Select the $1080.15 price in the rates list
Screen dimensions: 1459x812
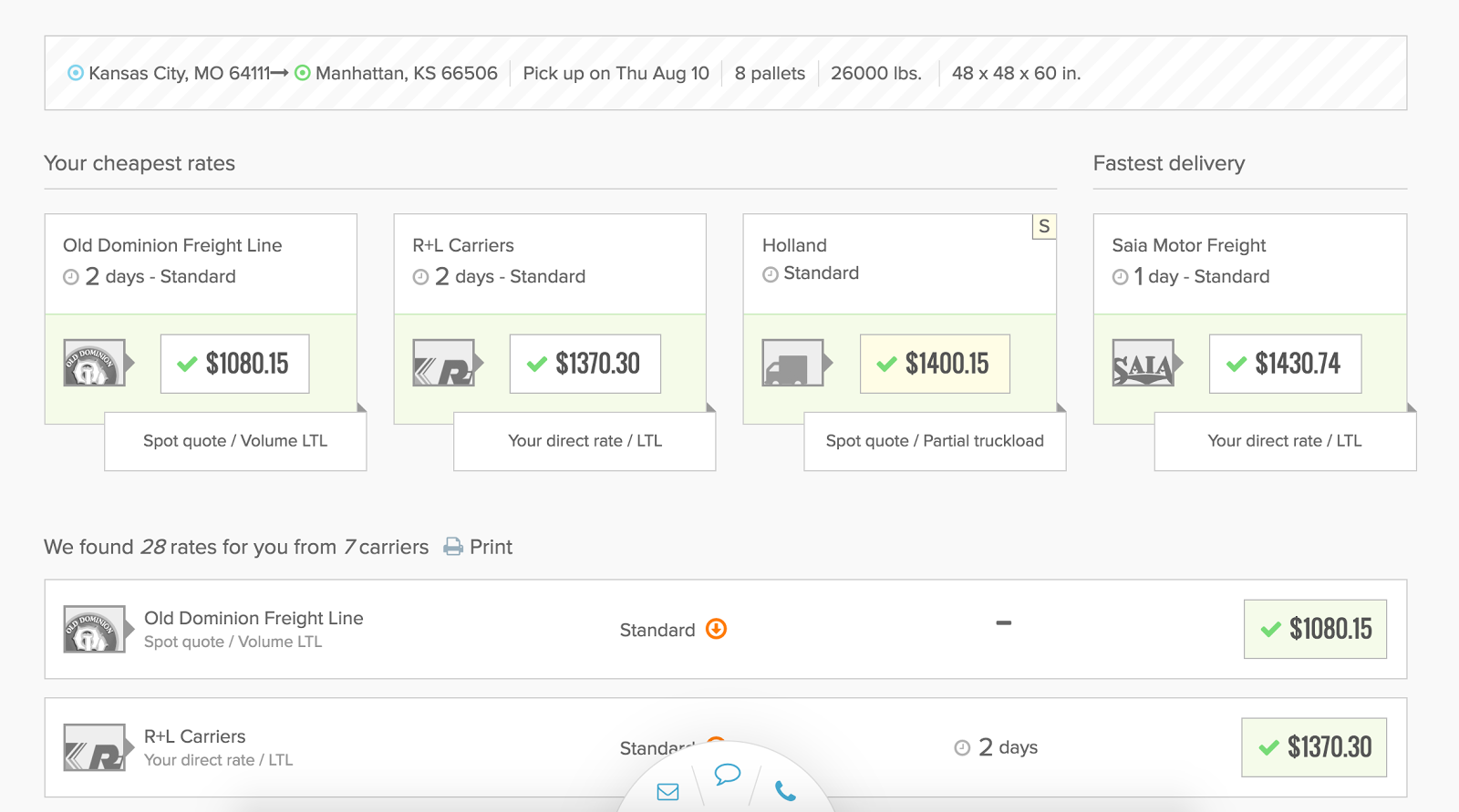point(1315,629)
